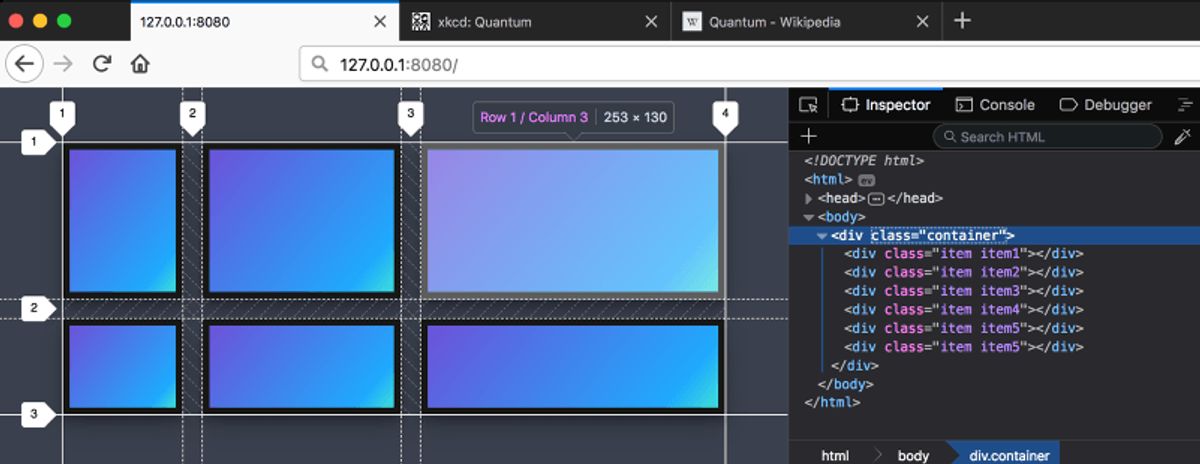
Task: Select the 127.0.0.1:8080 browser tab
Action: click(x=263, y=21)
